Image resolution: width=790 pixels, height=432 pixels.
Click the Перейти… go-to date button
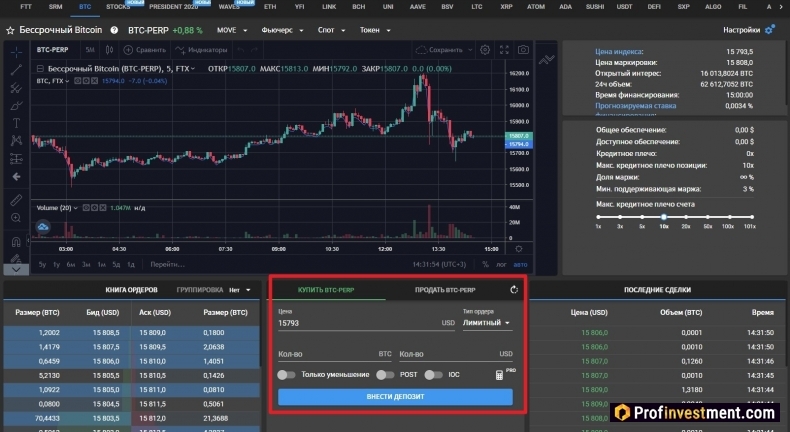(x=167, y=264)
